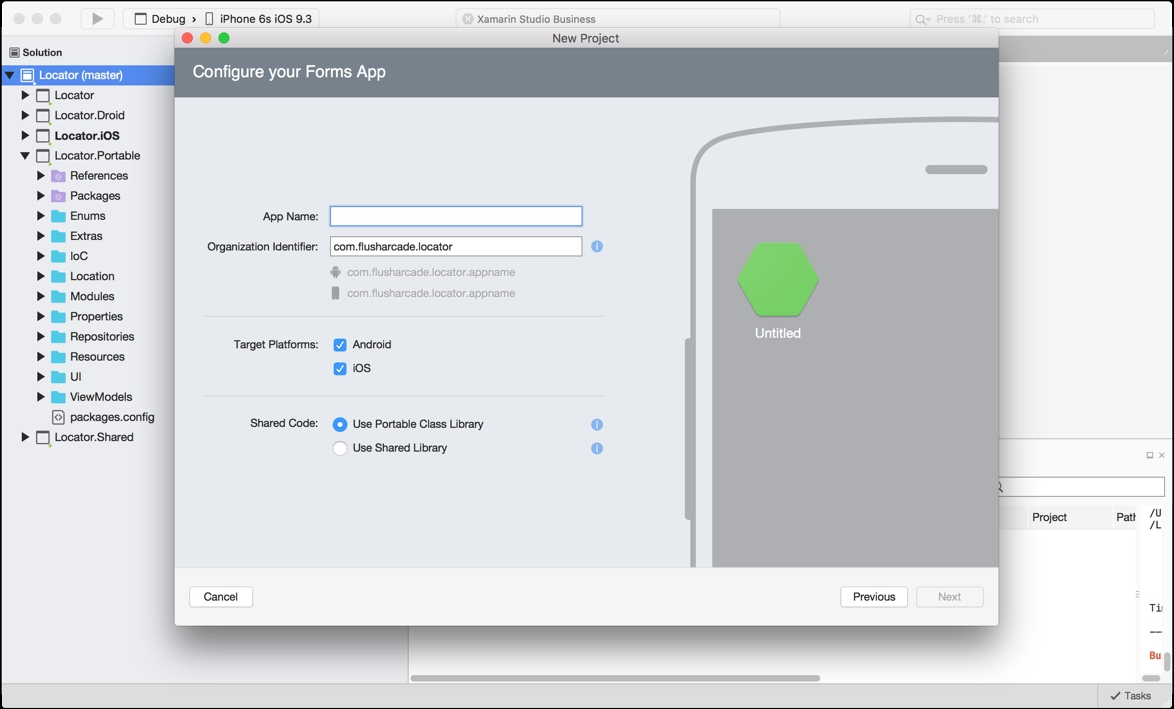This screenshot has width=1174, height=709.
Task: Expand the Locator project node
Action: [x=25, y=95]
